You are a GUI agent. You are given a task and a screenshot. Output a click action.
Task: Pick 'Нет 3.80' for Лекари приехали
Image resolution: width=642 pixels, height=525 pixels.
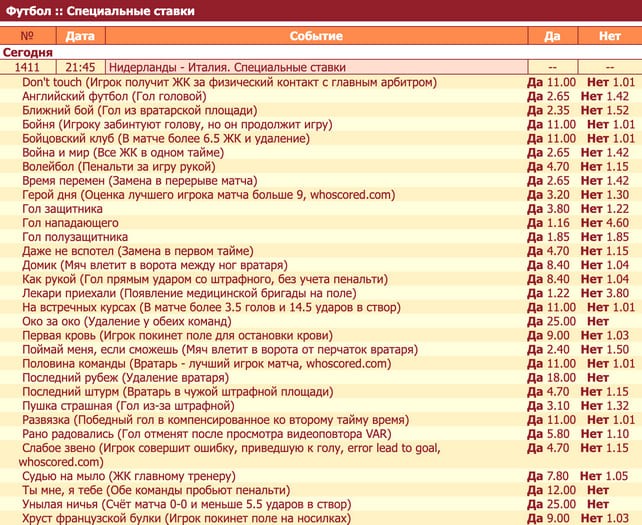[x=609, y=294]
